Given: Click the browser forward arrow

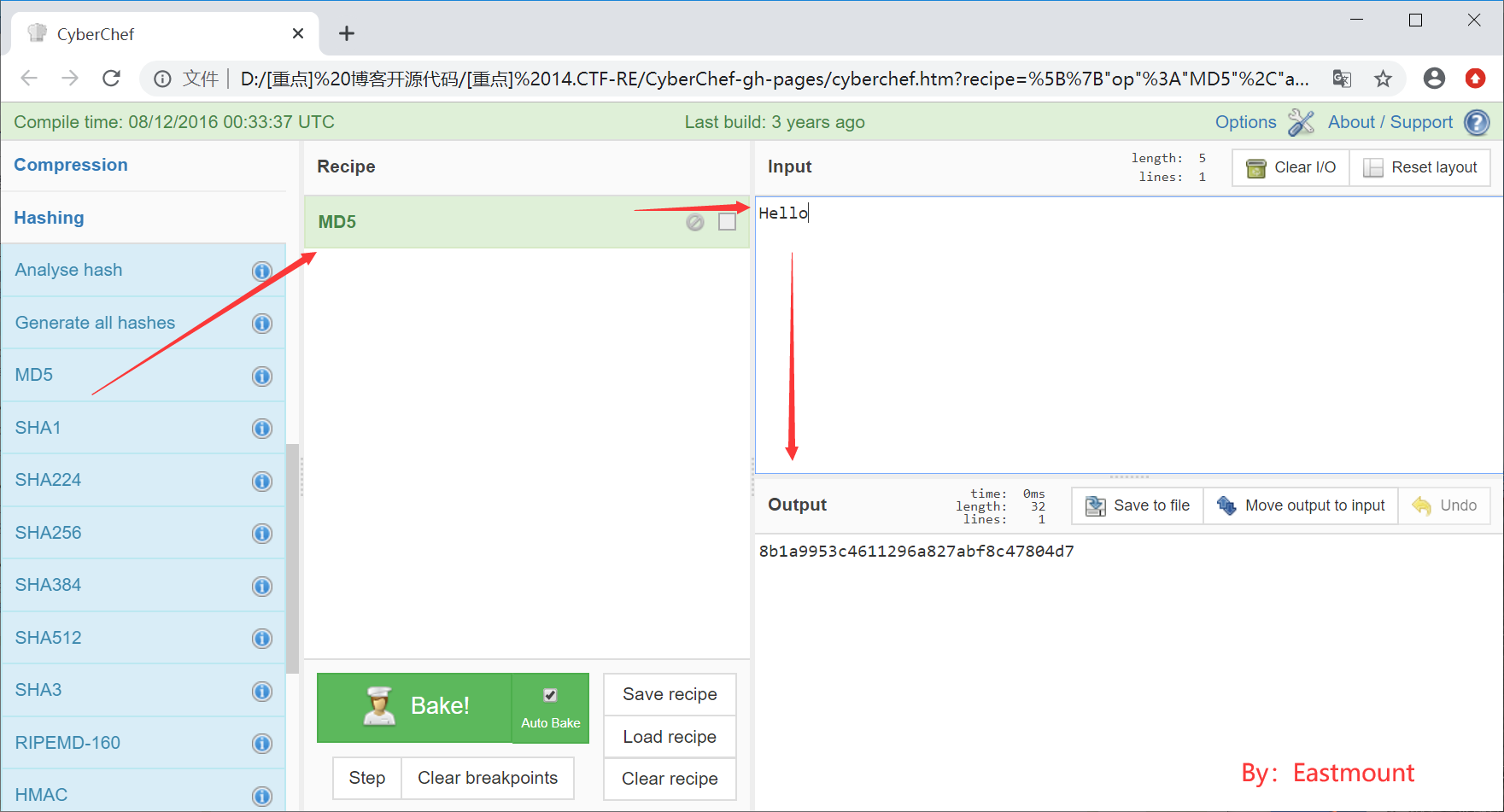Looking at the screenshot, I should click(70, 79).
